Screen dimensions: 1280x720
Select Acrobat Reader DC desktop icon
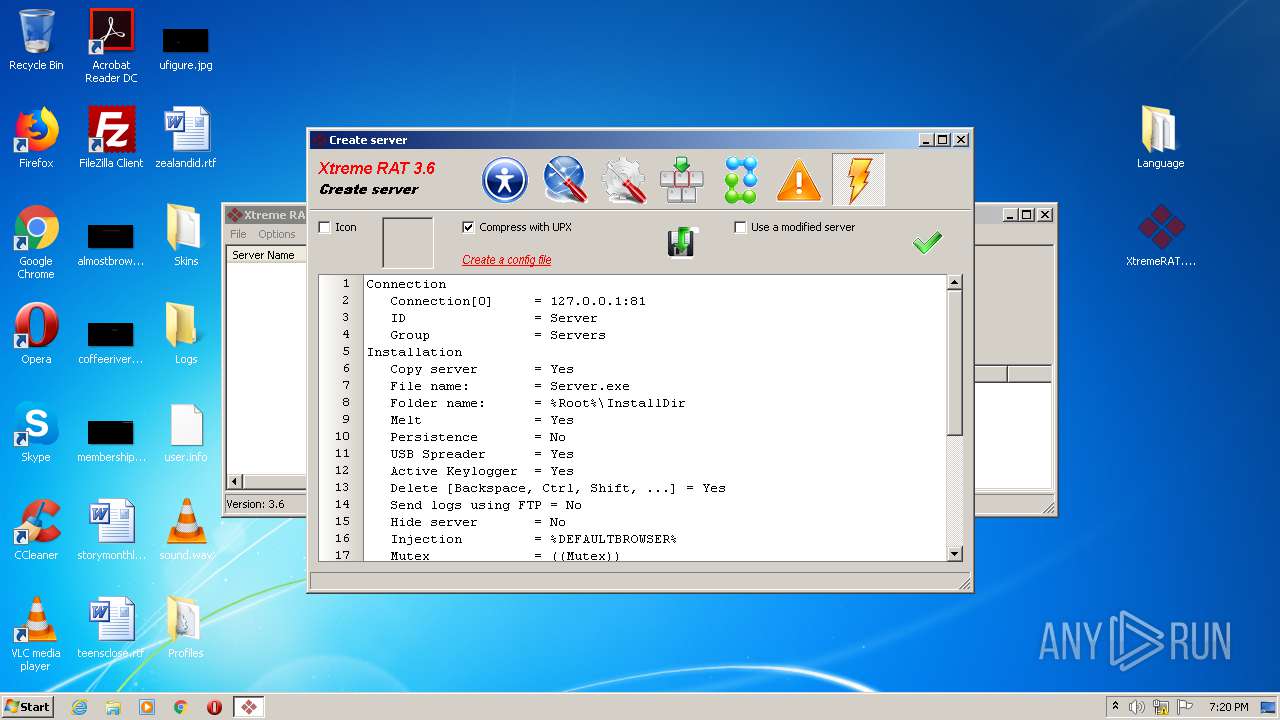pyautogui.click(x=111, y=46)
